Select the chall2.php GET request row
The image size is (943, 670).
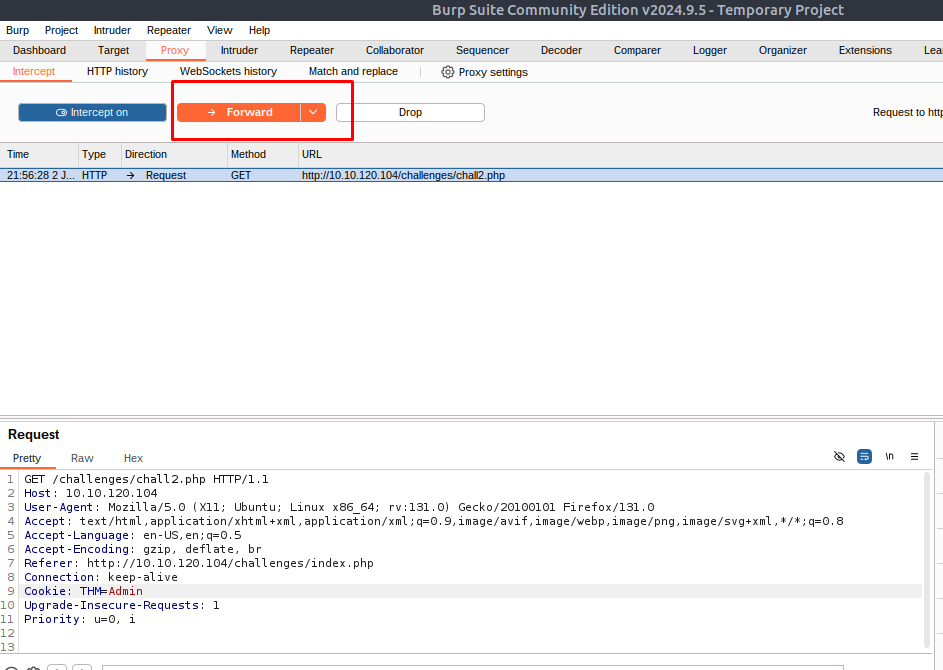pos(472,175)
